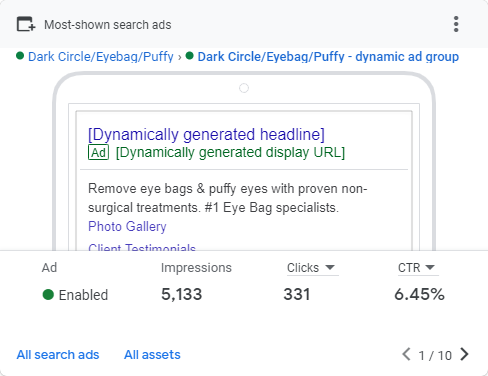Click Client Testimonials sitelink in preview
Screen dimensions: 488x376
pos(142,247)
